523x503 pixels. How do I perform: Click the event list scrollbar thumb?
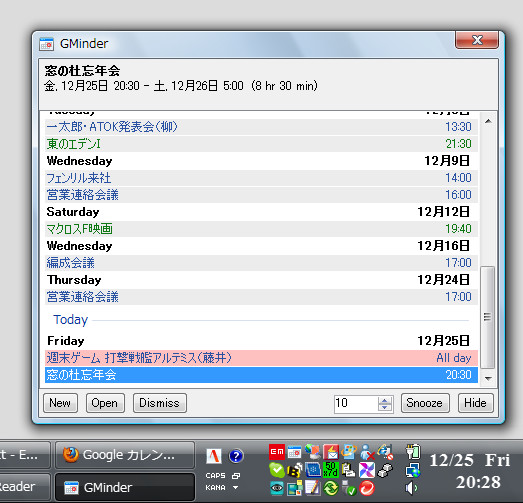coord(487,317)
